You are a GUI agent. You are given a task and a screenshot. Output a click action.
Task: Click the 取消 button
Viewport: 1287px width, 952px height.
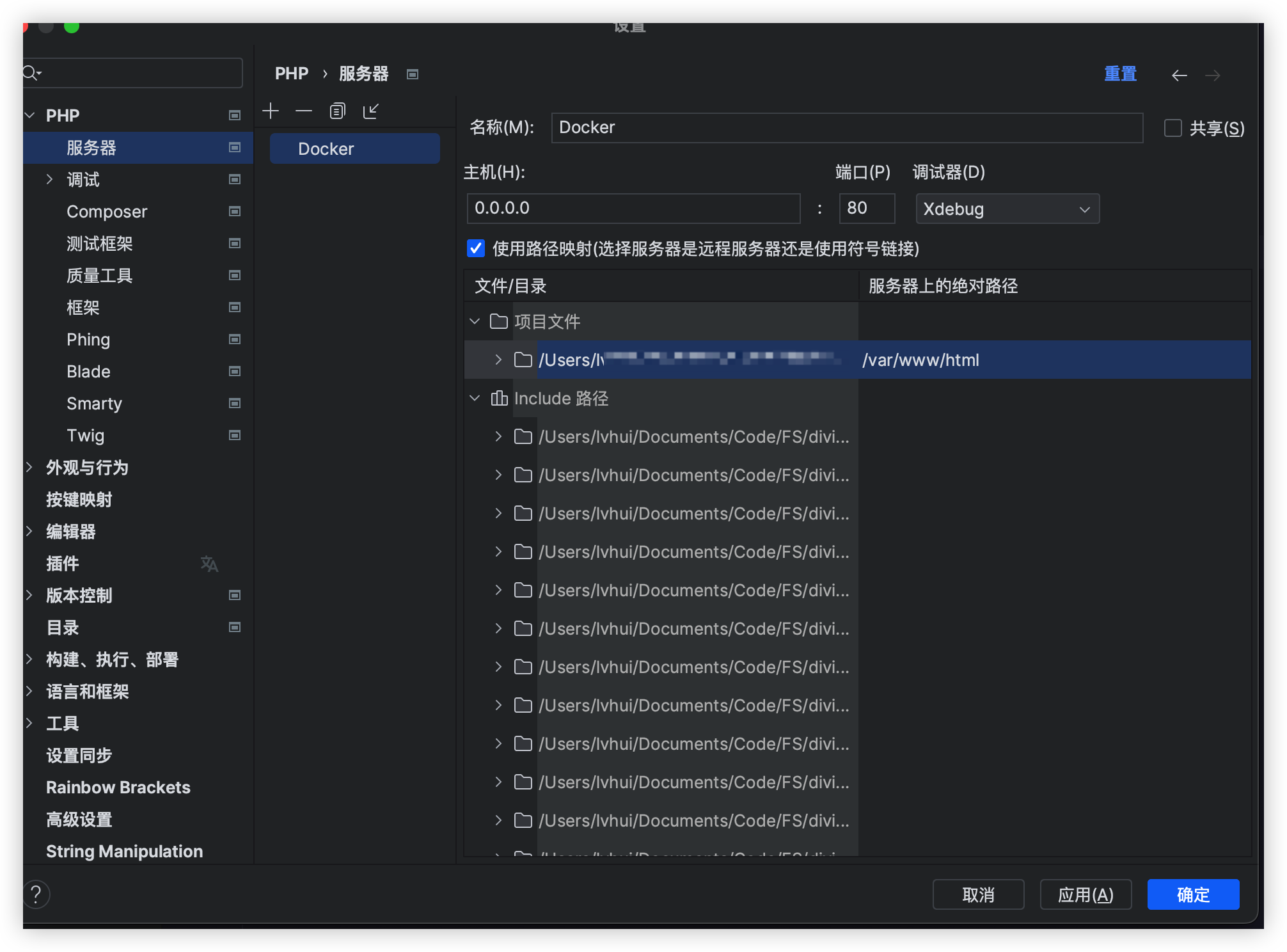(978, 894)
